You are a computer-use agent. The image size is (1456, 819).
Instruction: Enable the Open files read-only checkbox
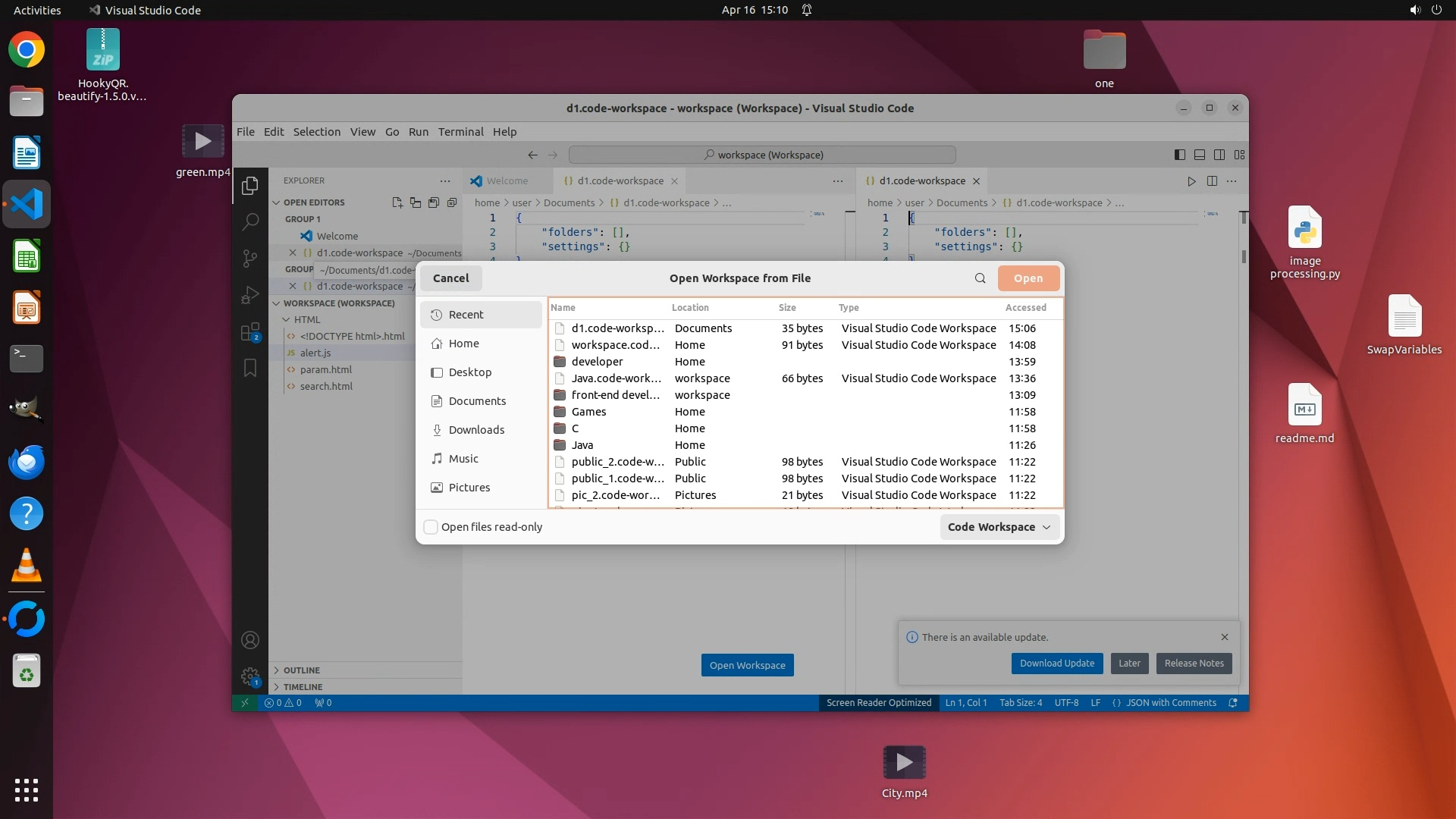pos(431,527)
